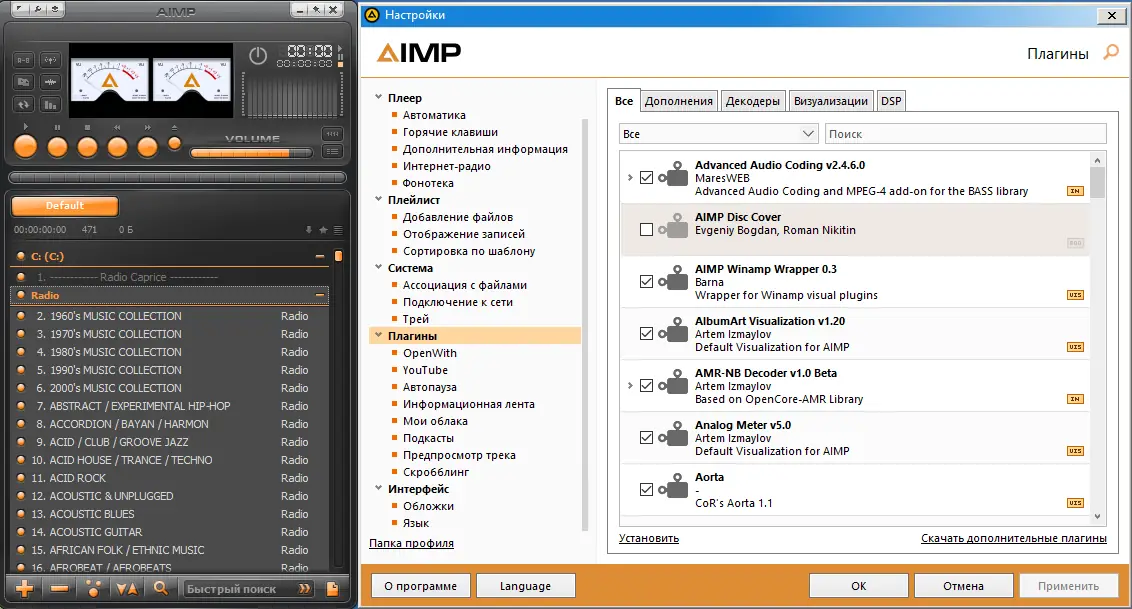Collapse the Интерфейс tree section
Screen dimensions: 1132x609
coord(378,488)
